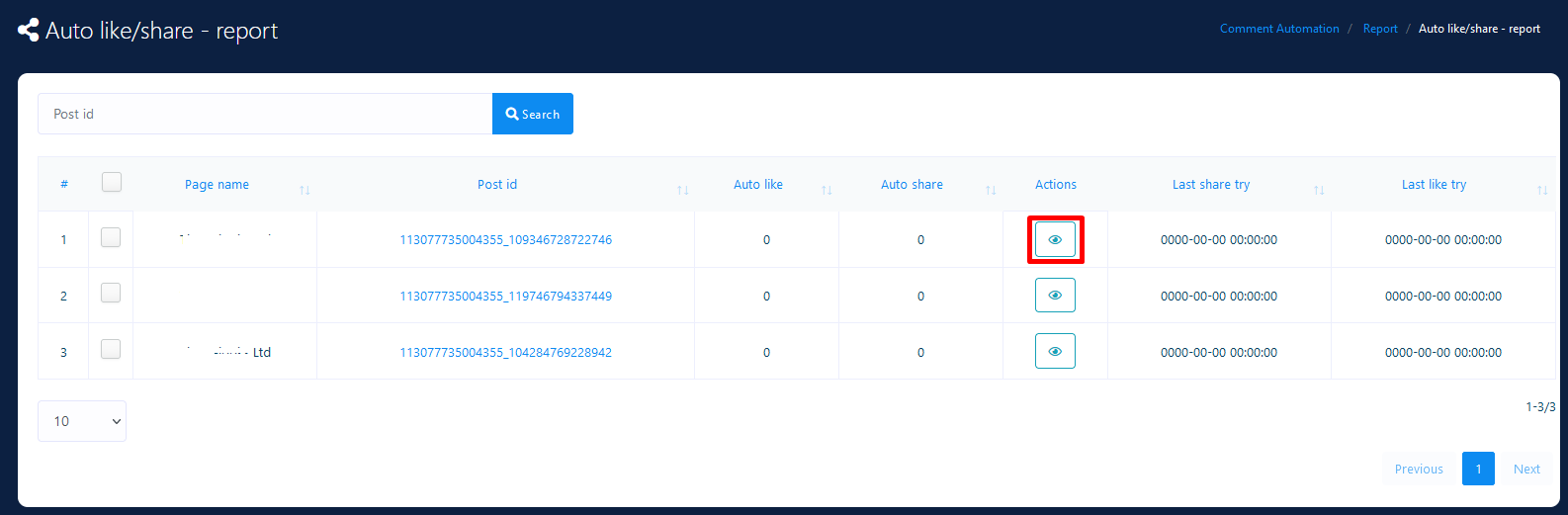The image size is (1568, 515).
Task: Open the eye action in row 3
Action: click(x=1055, y=352)
